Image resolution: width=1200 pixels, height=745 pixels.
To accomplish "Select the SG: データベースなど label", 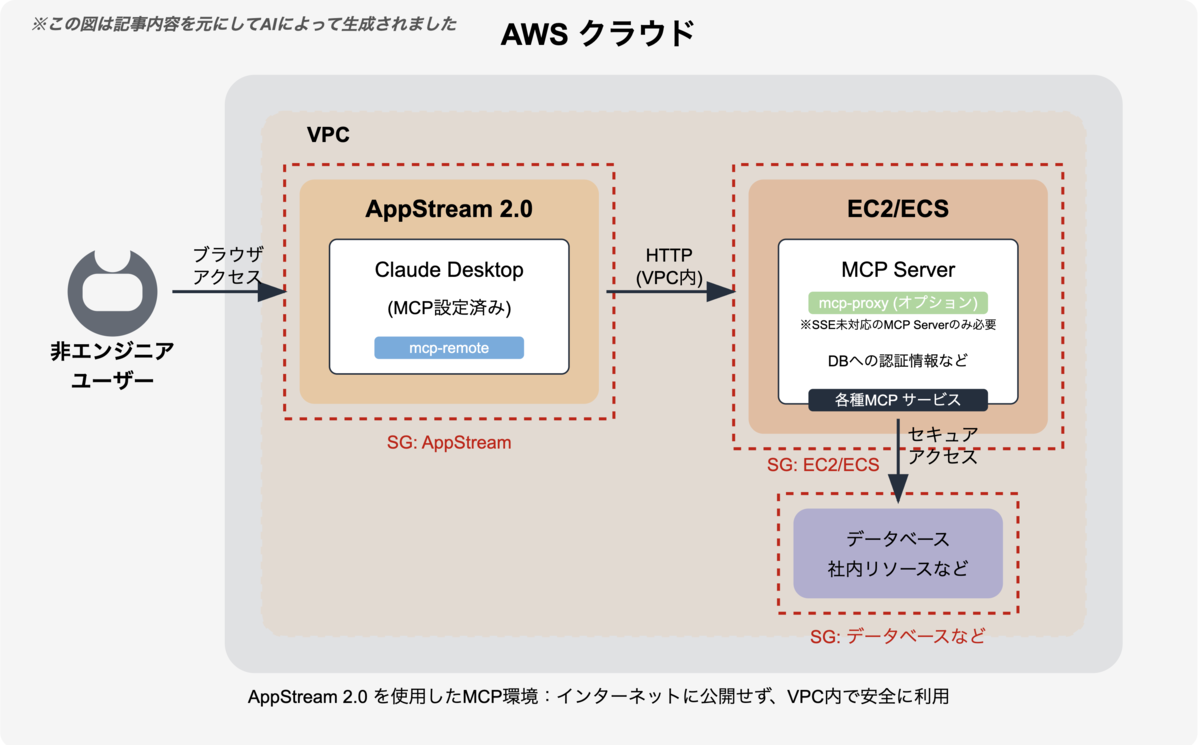I will point(897,636).
